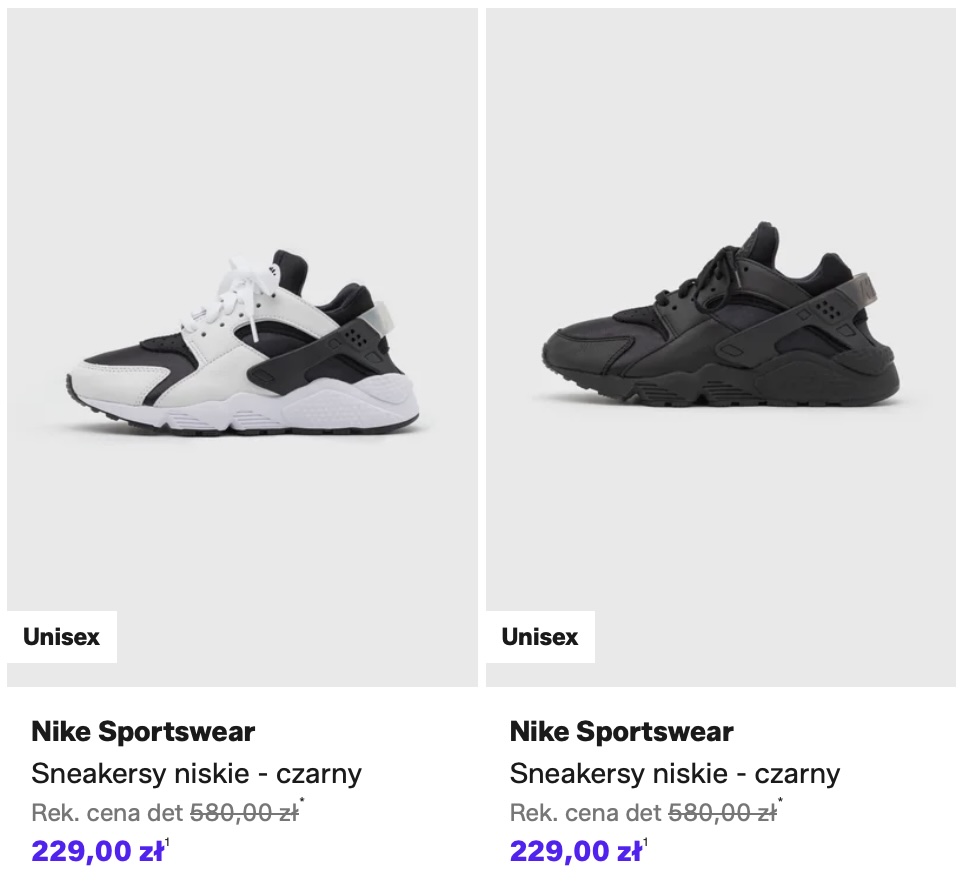Open the white and black Huarache sneaker image
The image size is (968, 882).
click(242, 348)
